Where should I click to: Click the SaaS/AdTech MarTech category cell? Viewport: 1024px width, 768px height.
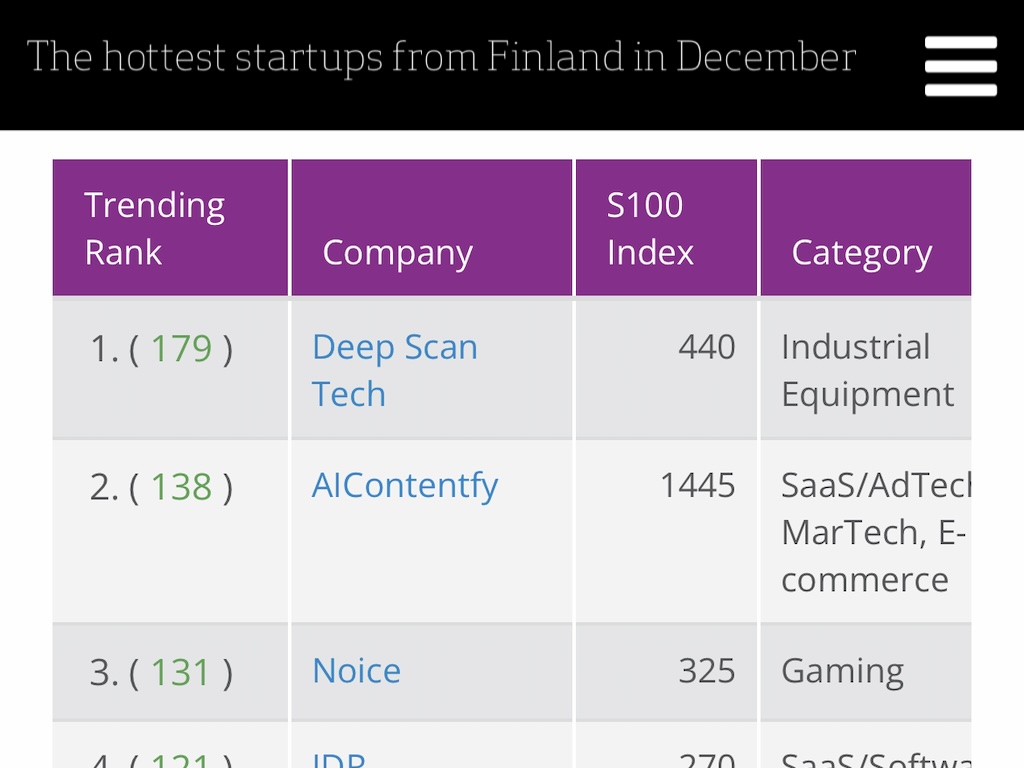[x=872, y=532]
